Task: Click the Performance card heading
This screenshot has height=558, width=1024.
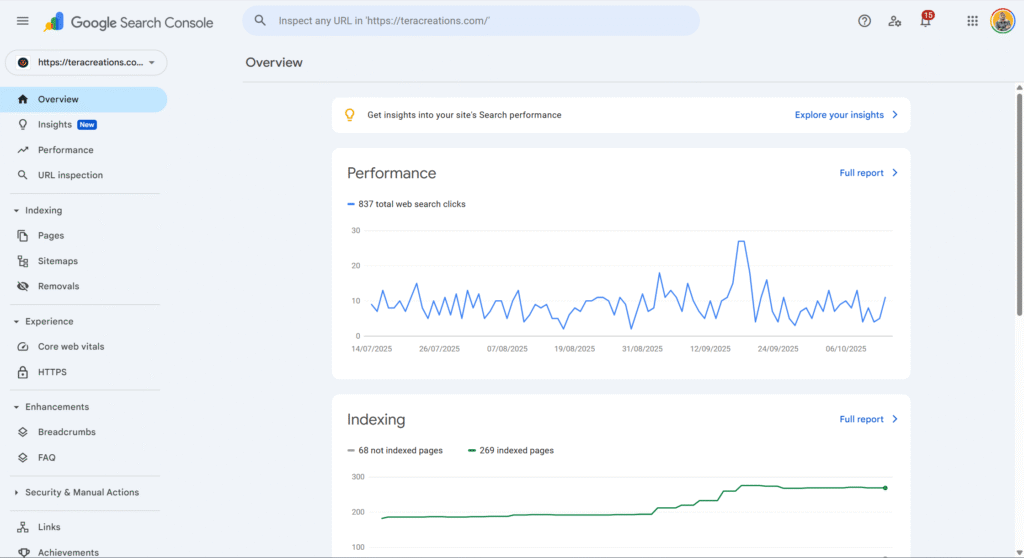Action: 391,173
